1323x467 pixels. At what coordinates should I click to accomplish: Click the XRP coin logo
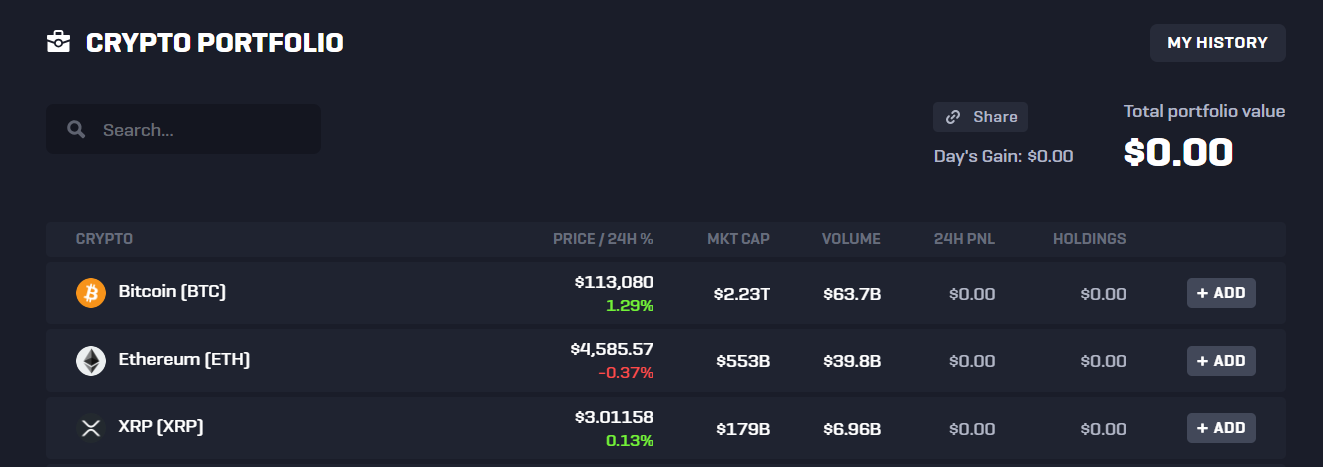tap(91, 428)
